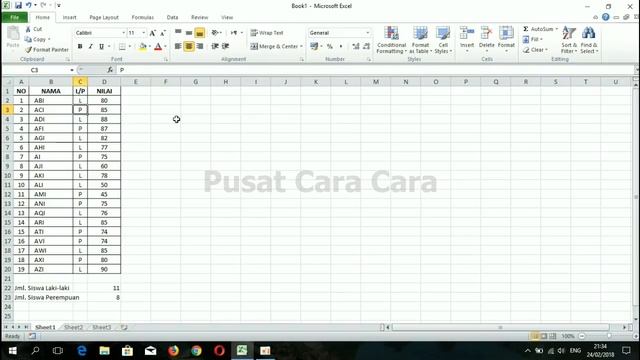Open the AutoSum dropdown arrow
This screenshot has width=640, height=360.
pos(556,29)
